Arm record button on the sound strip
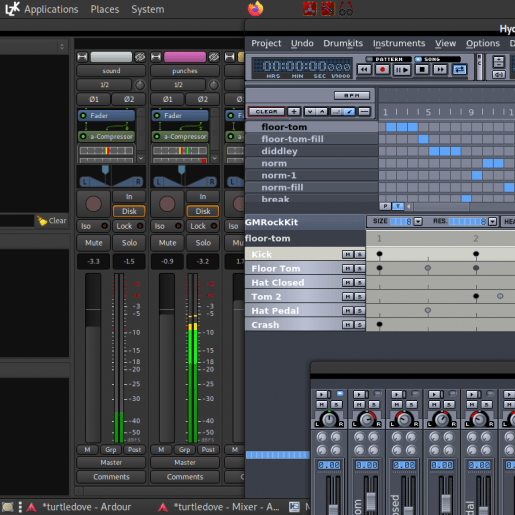Viewport: 515px width, 515px height. (x=94, y=204)
